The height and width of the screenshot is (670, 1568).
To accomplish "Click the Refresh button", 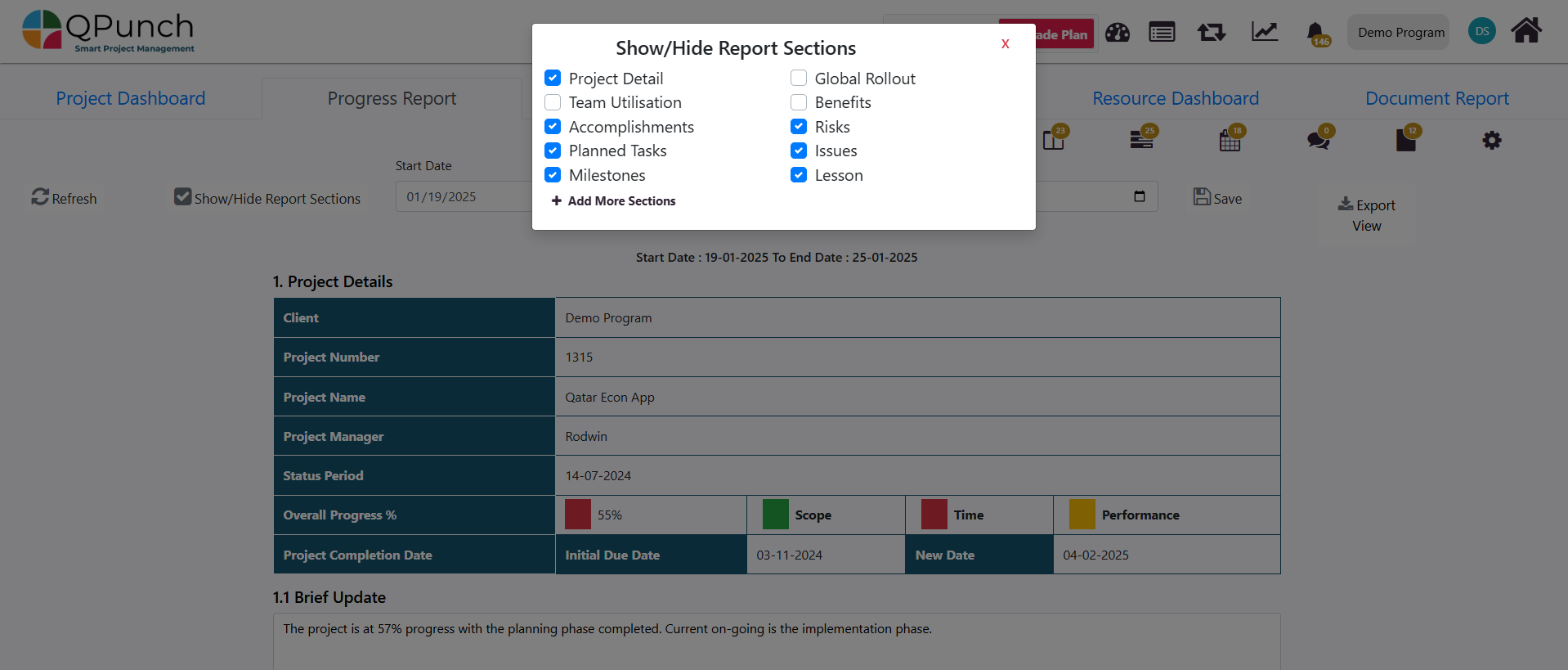I will point(64,198).
